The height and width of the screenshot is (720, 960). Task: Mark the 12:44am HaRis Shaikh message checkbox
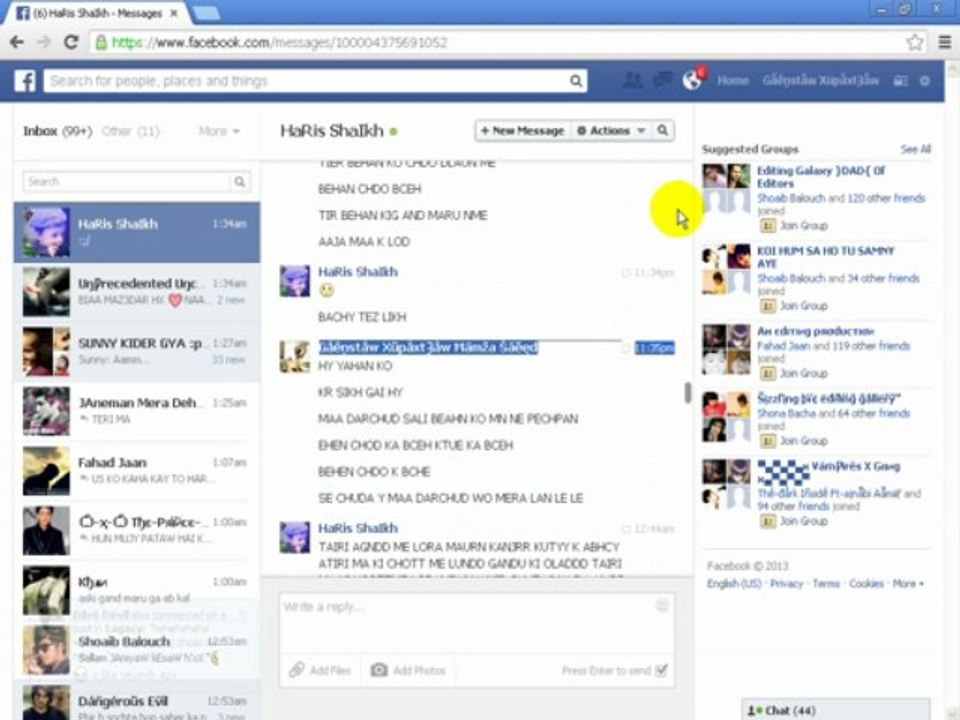tap(625, 529)
